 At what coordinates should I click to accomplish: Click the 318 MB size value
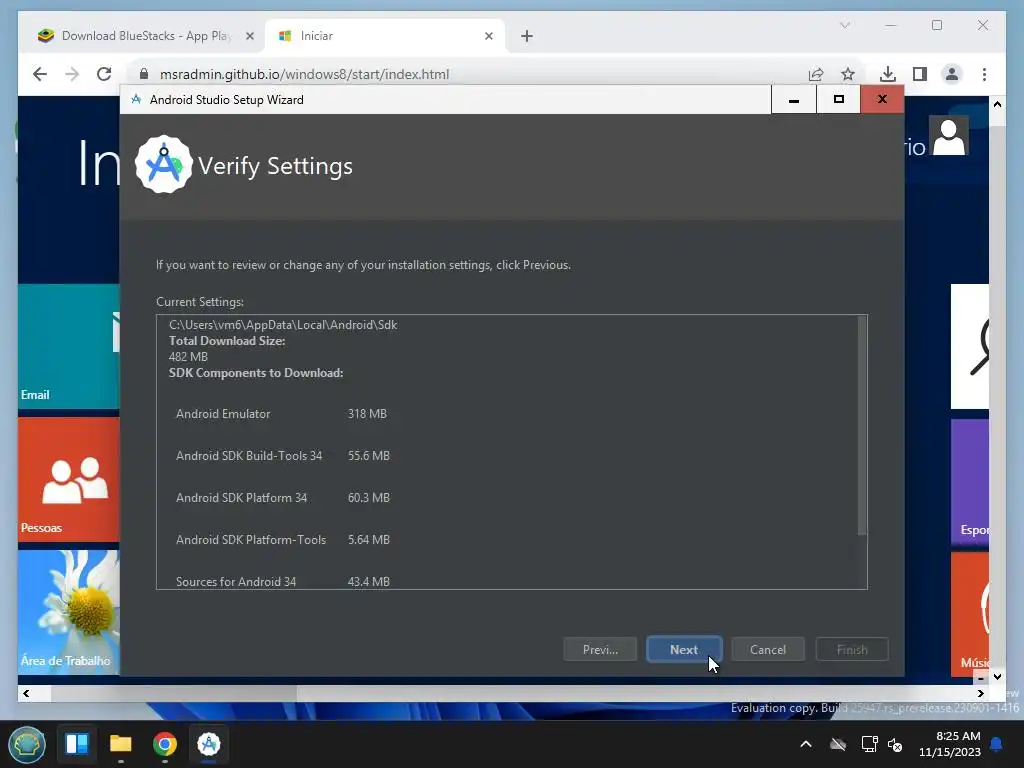pyautogui.click(x=367, y=413)
